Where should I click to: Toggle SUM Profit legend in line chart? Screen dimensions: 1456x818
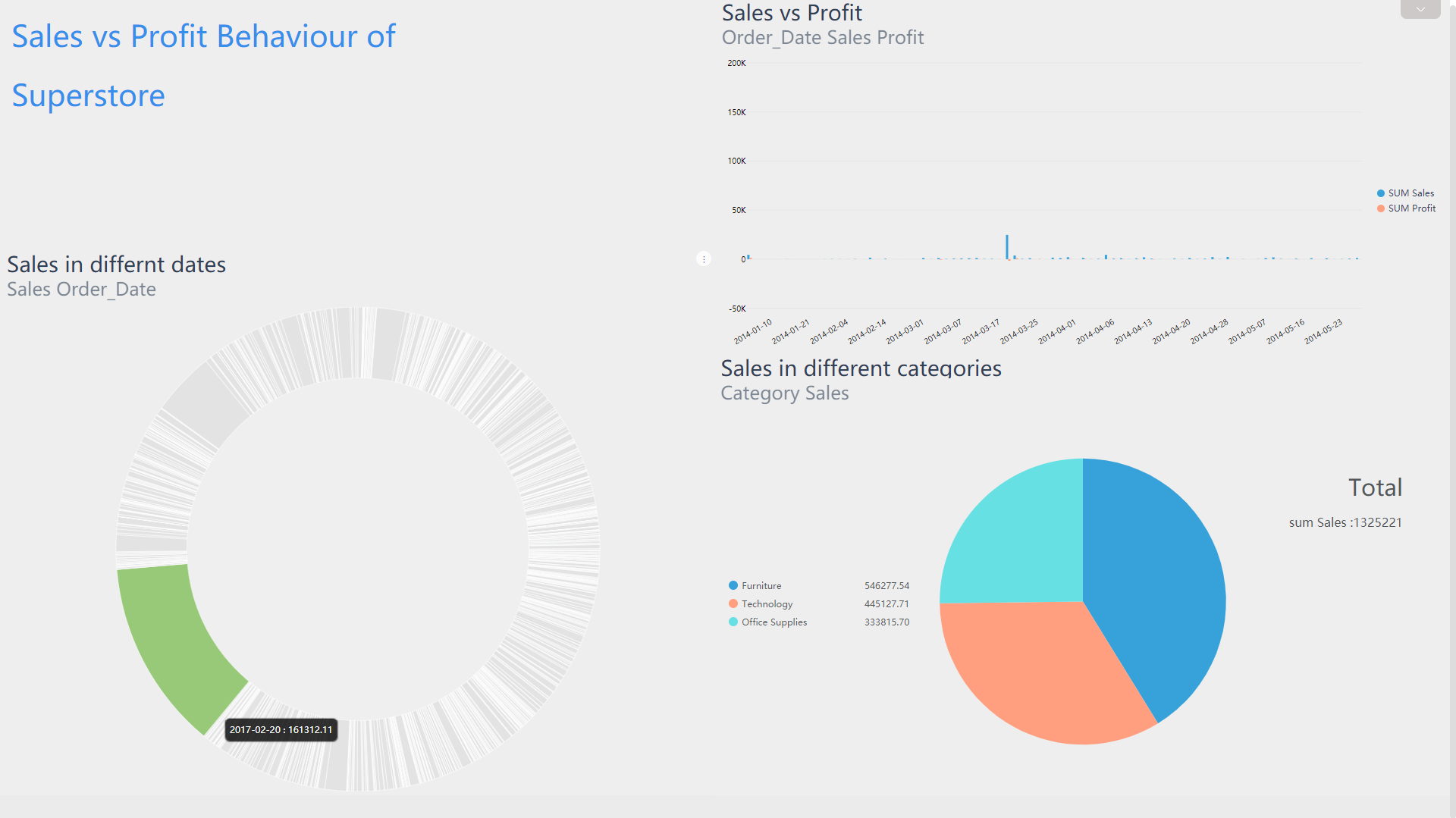(1406, 208)
